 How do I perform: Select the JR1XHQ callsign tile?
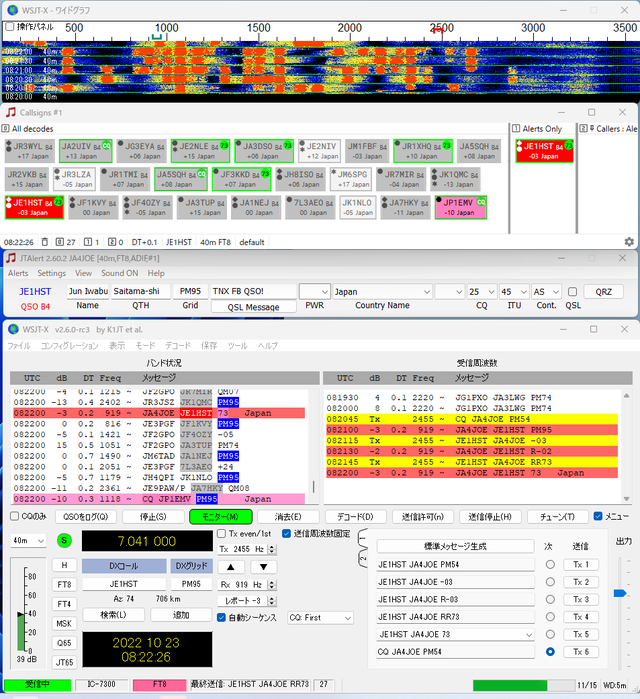[x=423, y=151]
